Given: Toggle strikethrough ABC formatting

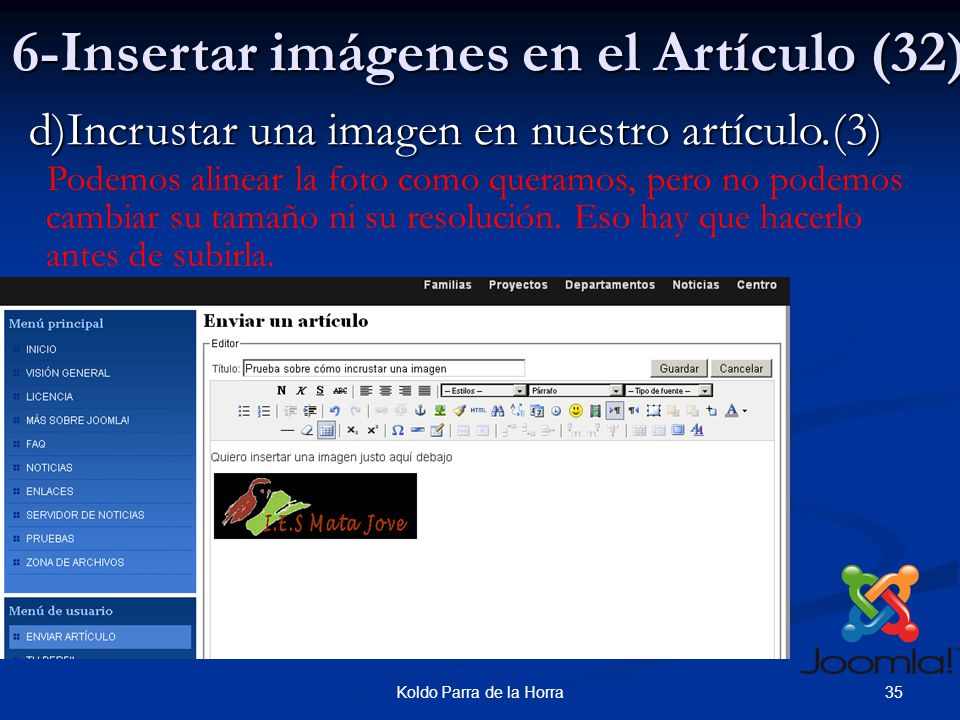Looking at the screenshot, I should coord(340,391).
